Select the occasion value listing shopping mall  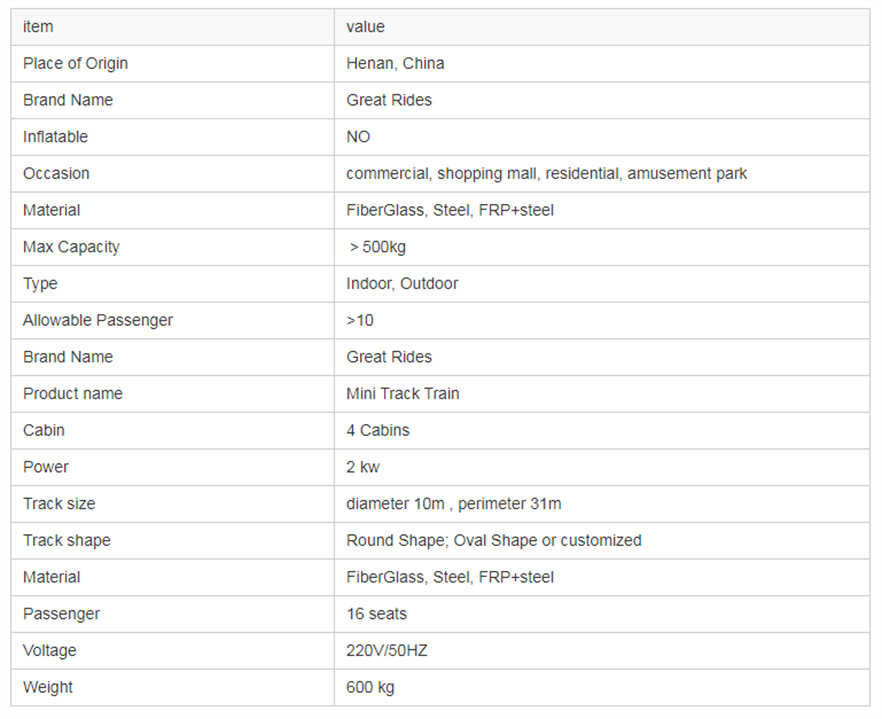coord(546,174)
